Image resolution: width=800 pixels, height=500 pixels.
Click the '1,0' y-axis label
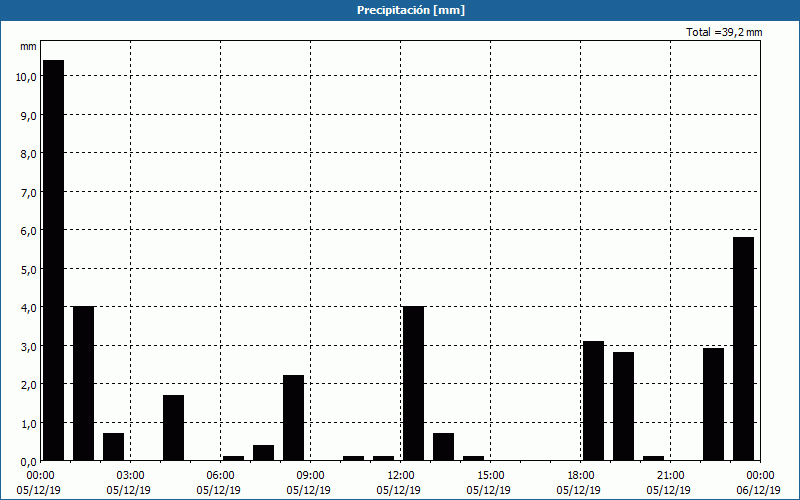[x=29, y=423]
